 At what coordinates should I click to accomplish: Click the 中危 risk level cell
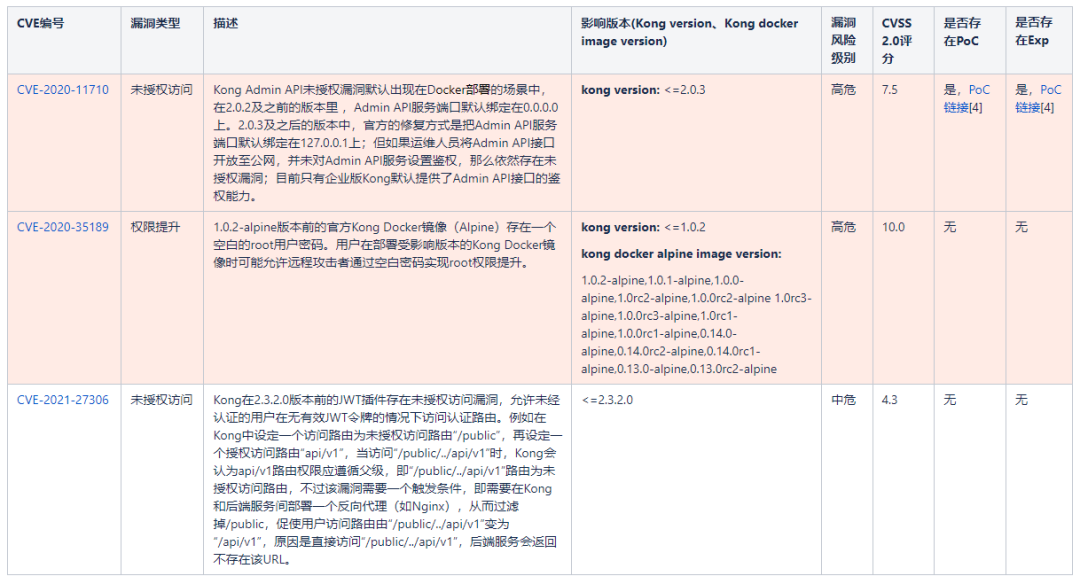[x=844, y=400]
